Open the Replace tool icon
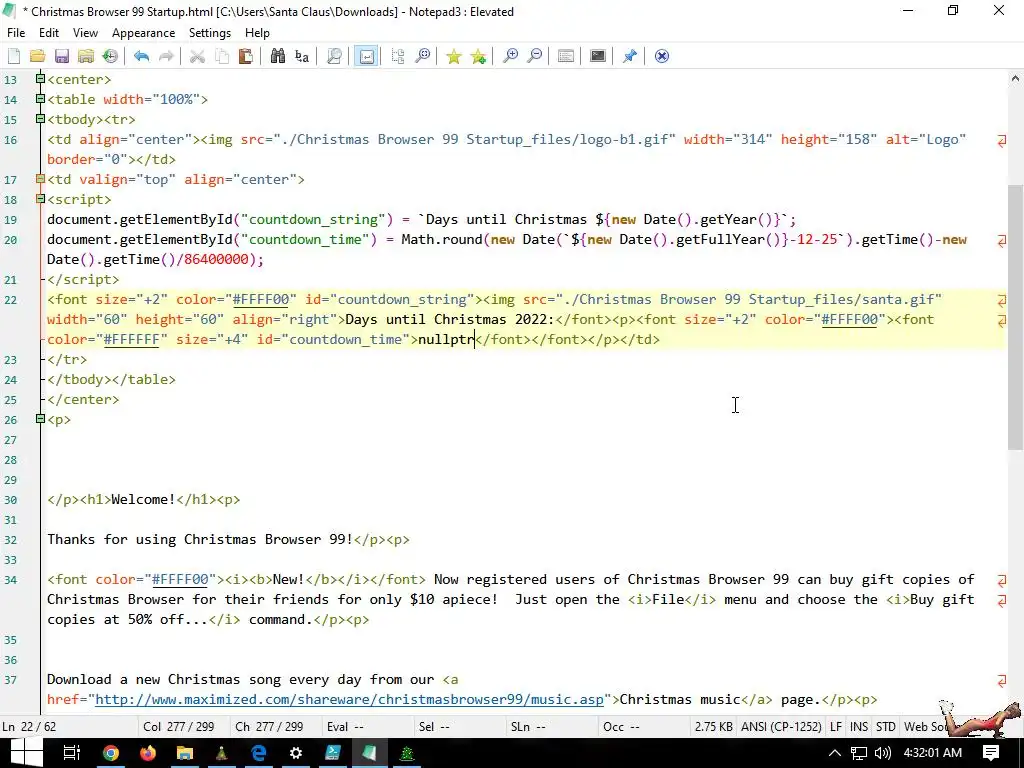 (x=302, y=56)
